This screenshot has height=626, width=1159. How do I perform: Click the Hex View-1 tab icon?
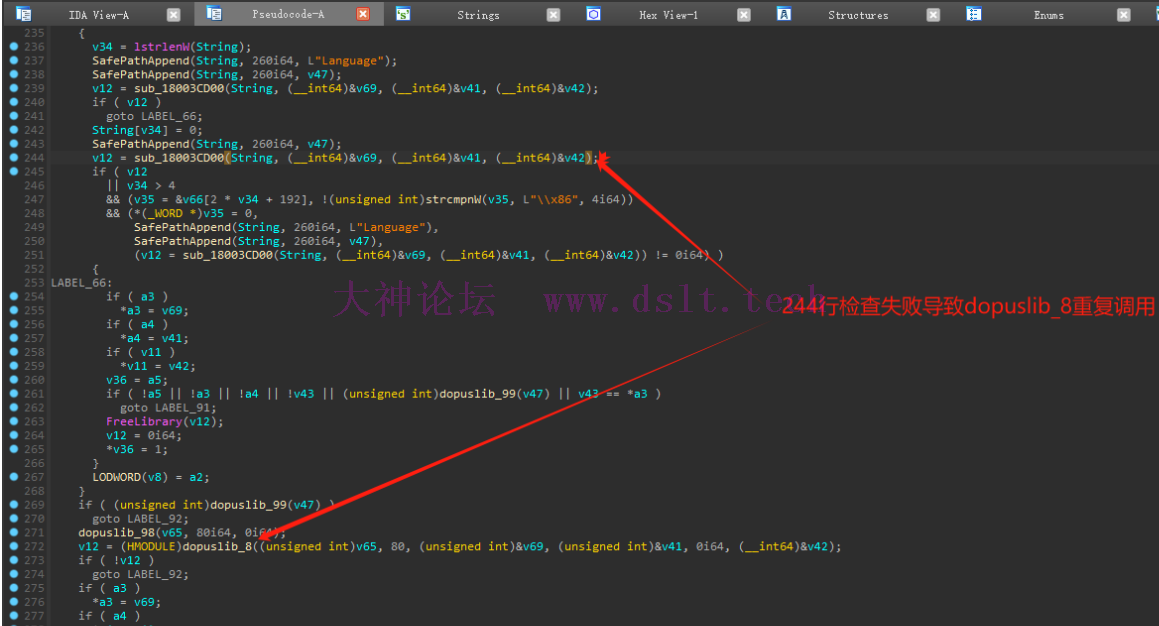tap(593, 14)
